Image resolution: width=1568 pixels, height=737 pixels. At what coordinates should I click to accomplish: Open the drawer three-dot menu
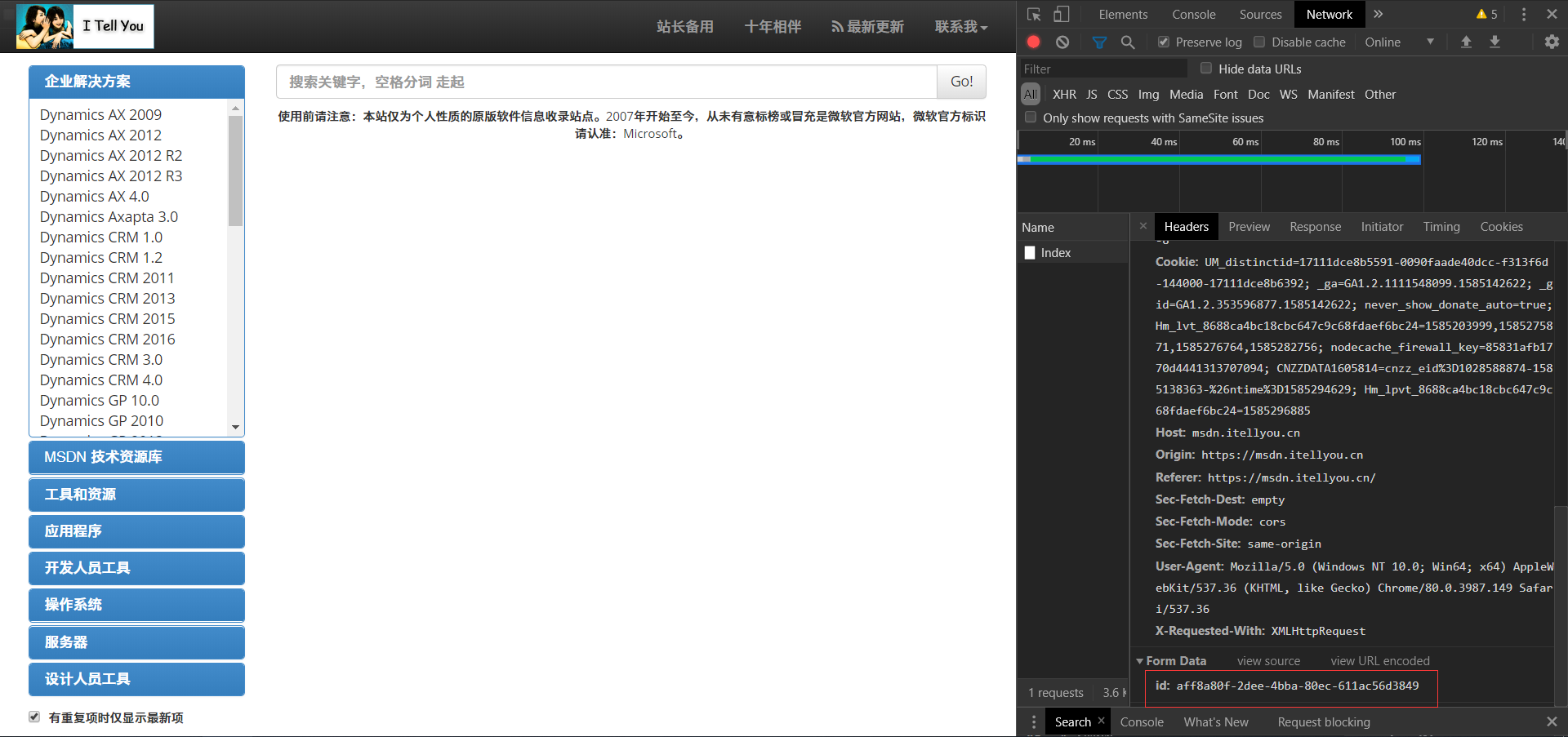point(1034,721)
